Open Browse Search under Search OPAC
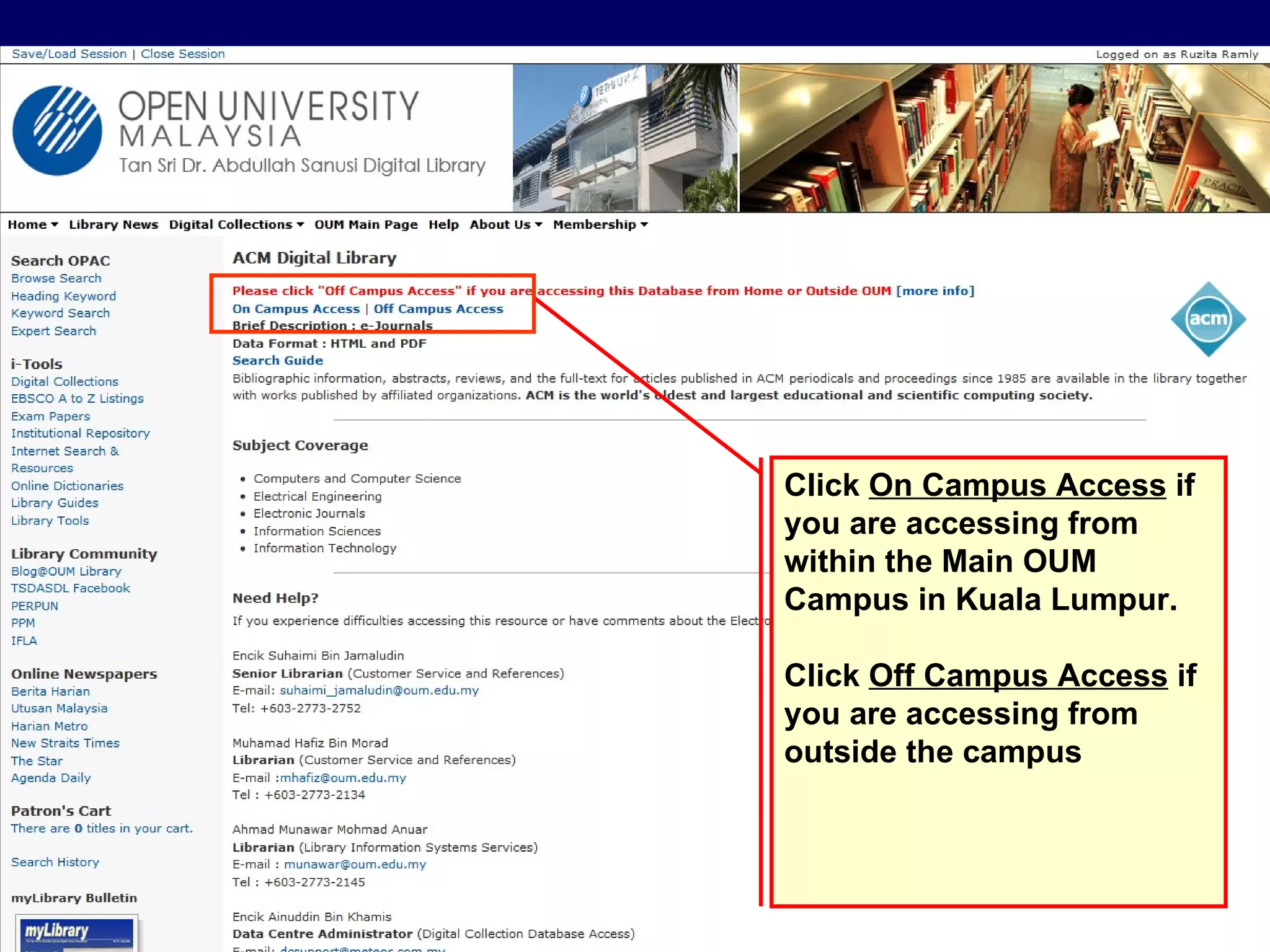Screen dimensions: 1270x952 pos(56,278)
